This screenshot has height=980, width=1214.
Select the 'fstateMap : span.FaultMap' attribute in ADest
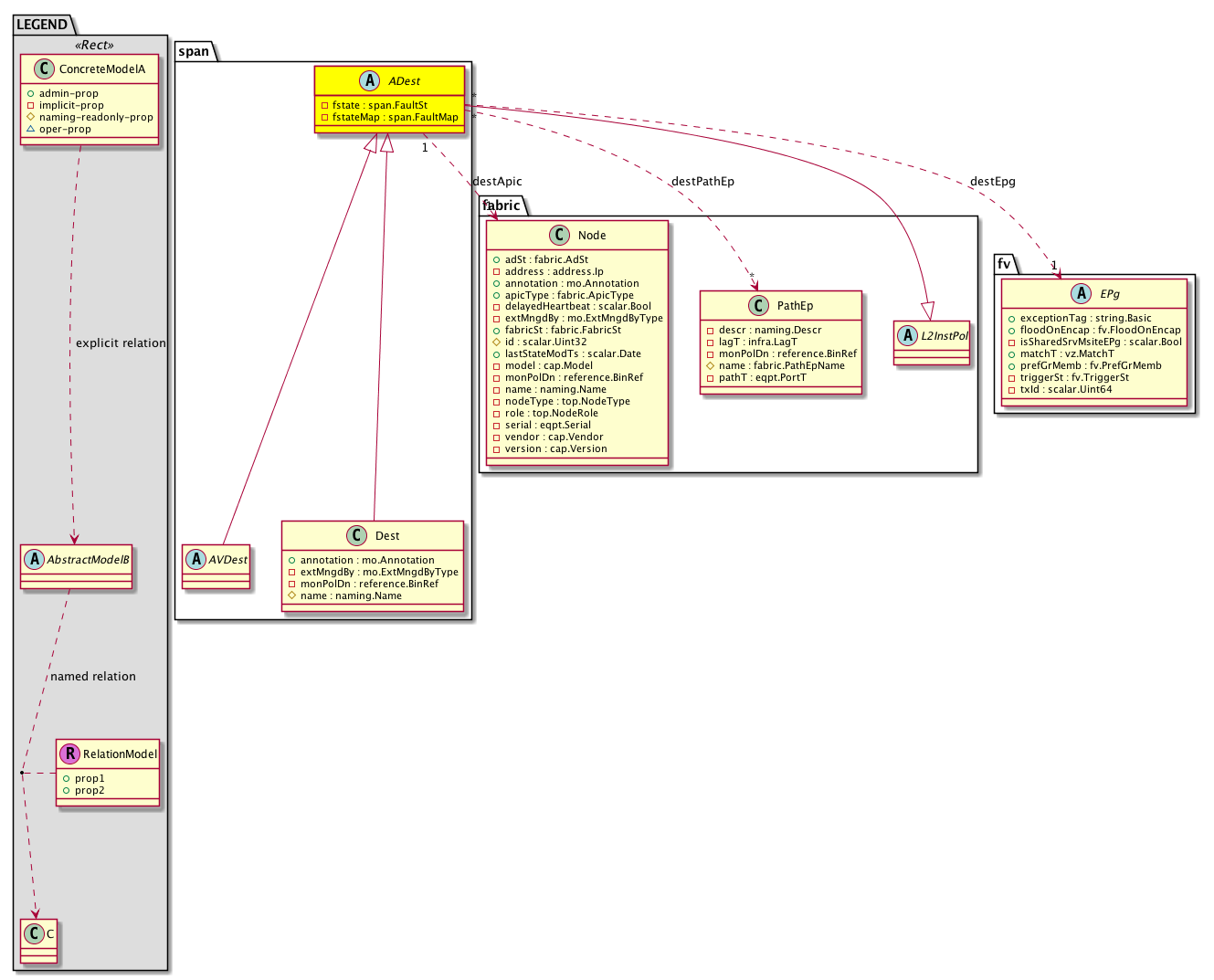pos(395,117)
